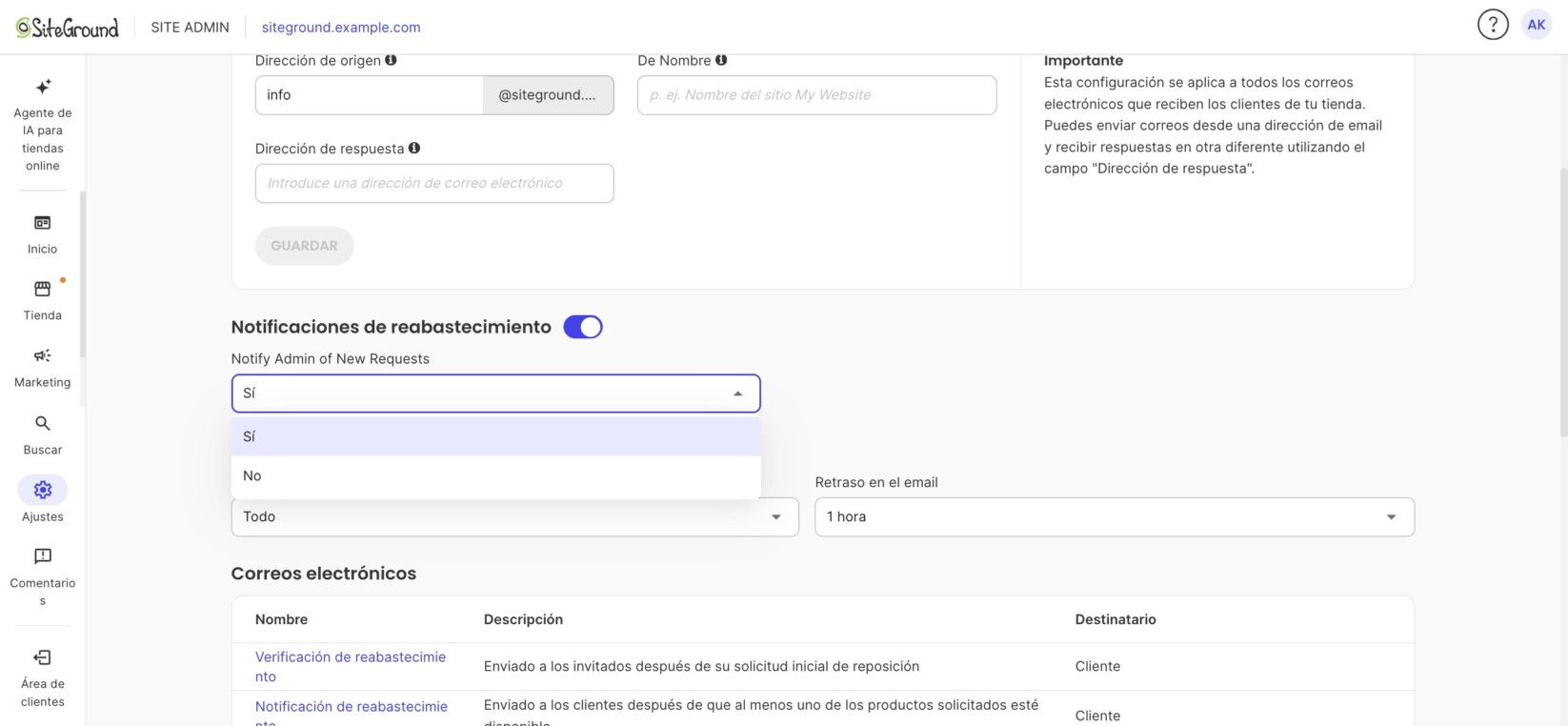Click the Importante heading

[x=1084, y=61]
